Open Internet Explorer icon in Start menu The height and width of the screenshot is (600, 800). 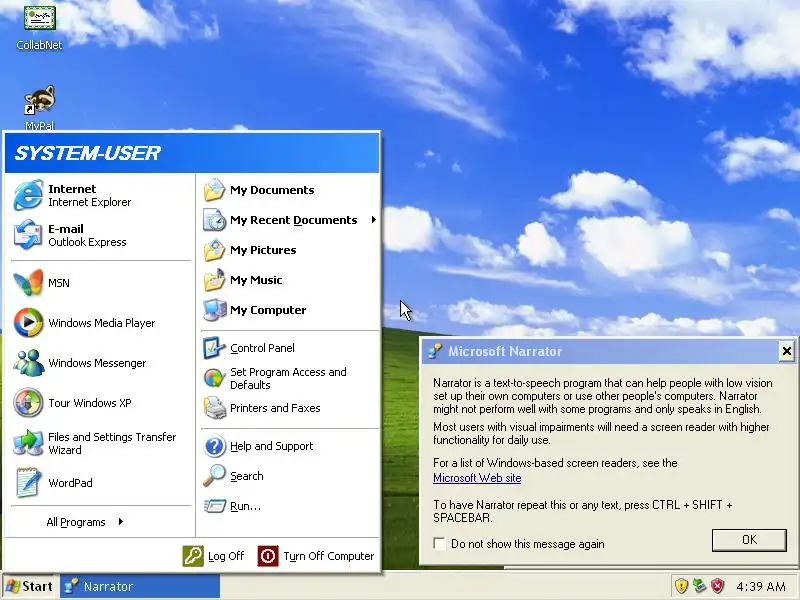[x=28, y=195]
